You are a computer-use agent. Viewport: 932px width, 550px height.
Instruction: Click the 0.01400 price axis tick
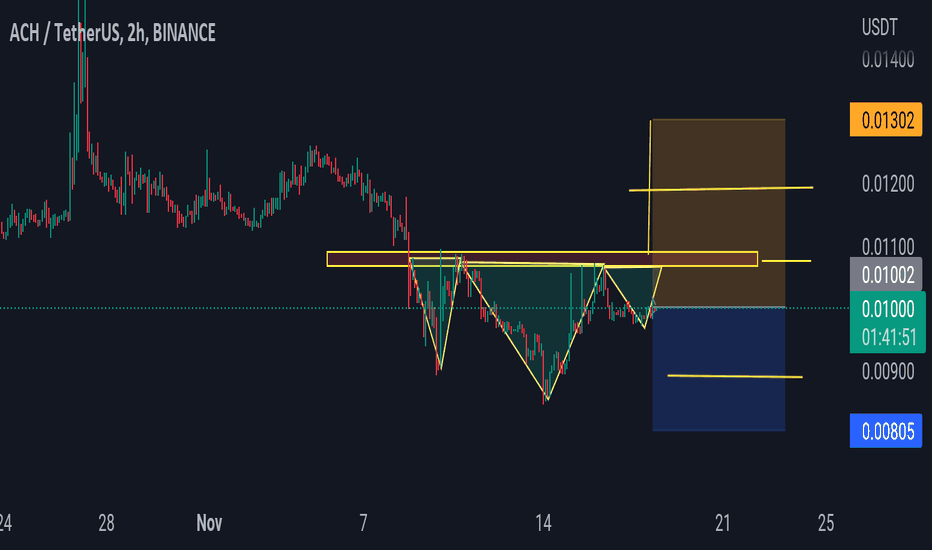click(888, 59)
